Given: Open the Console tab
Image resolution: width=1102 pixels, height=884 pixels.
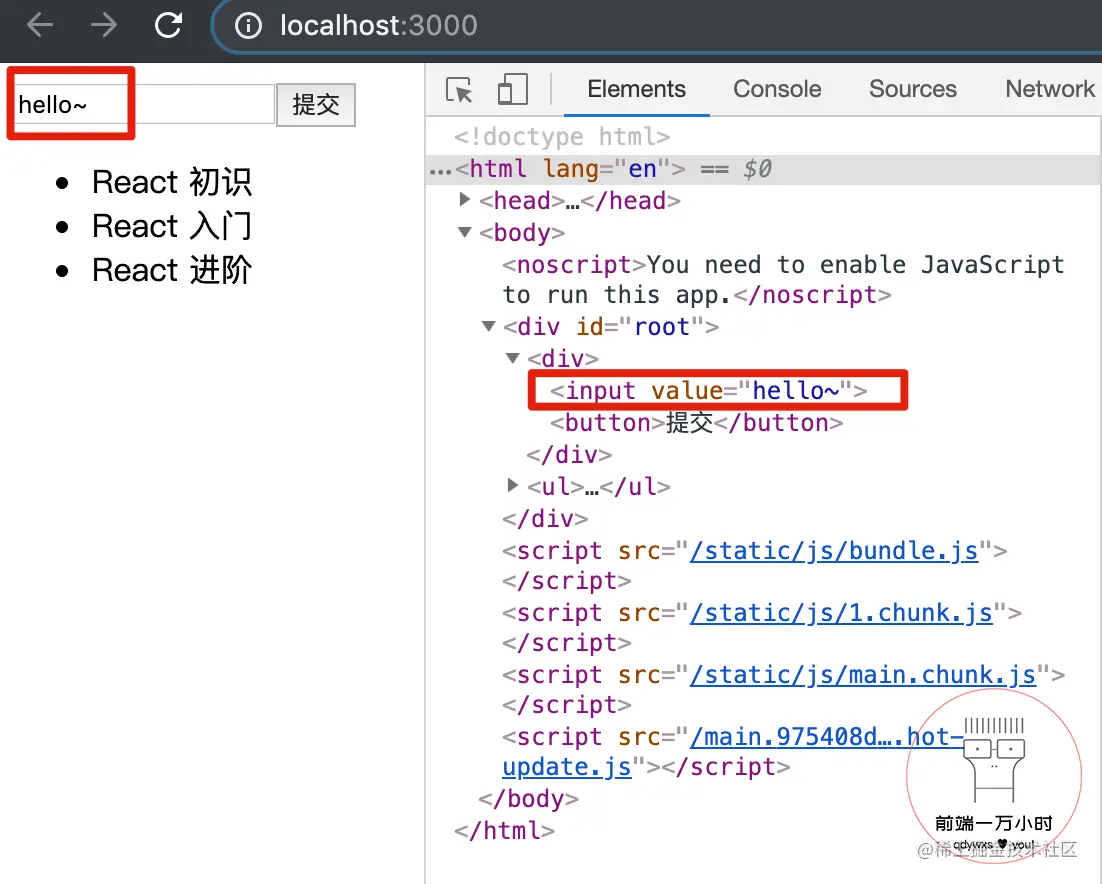Looking at the screenshot, I should pos(777,89).
